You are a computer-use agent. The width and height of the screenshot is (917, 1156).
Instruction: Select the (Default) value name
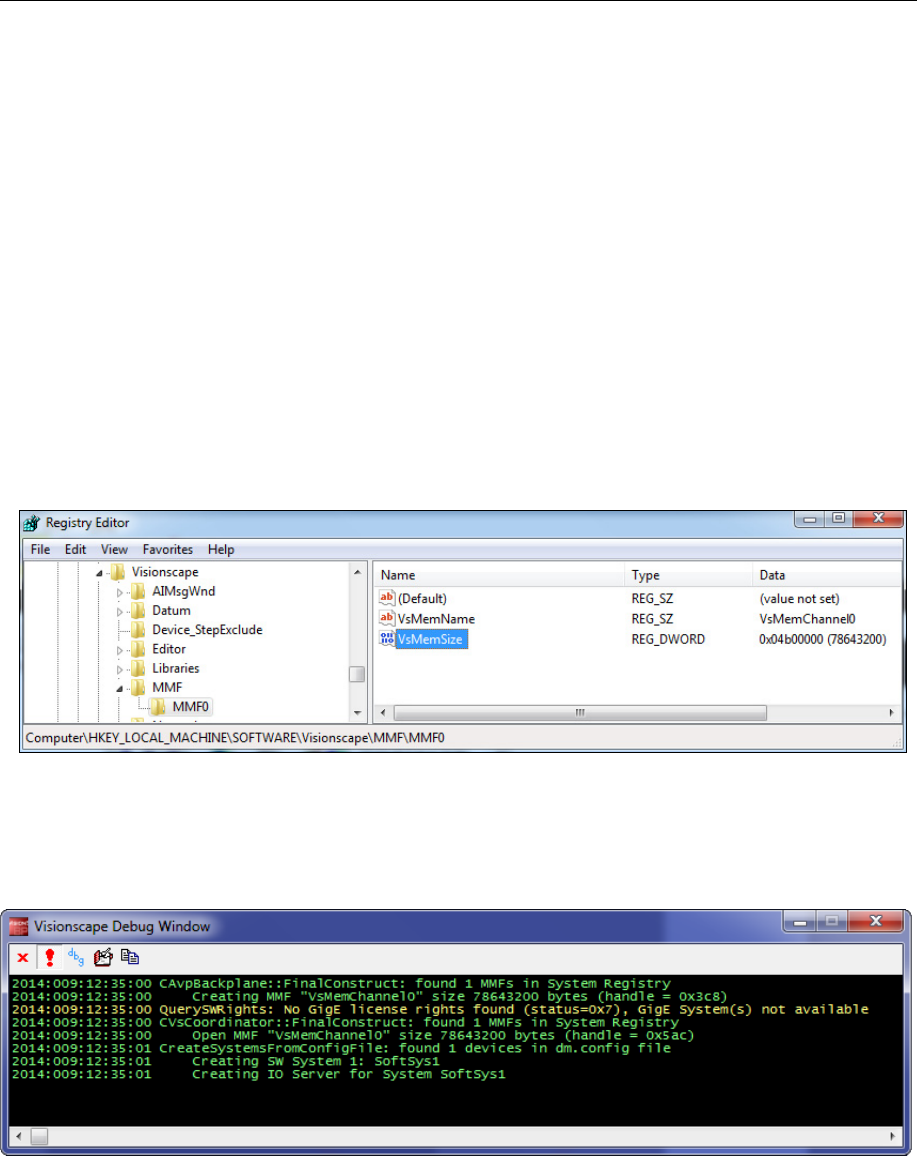(x=422, y=599)
